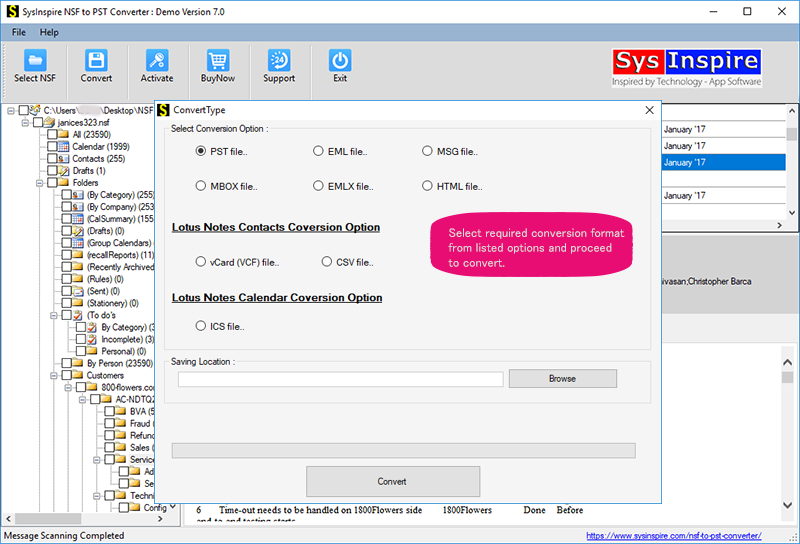The image size is (800, 544).
Task: Click the large Convert button in dialog
Action: [x=392, y=481]
